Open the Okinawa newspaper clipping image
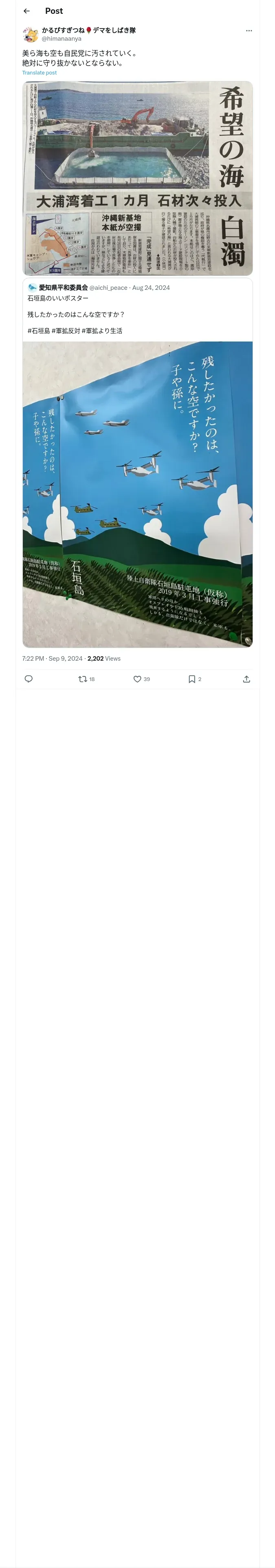This screenshot has width=275, height=1568. (137, 178)
